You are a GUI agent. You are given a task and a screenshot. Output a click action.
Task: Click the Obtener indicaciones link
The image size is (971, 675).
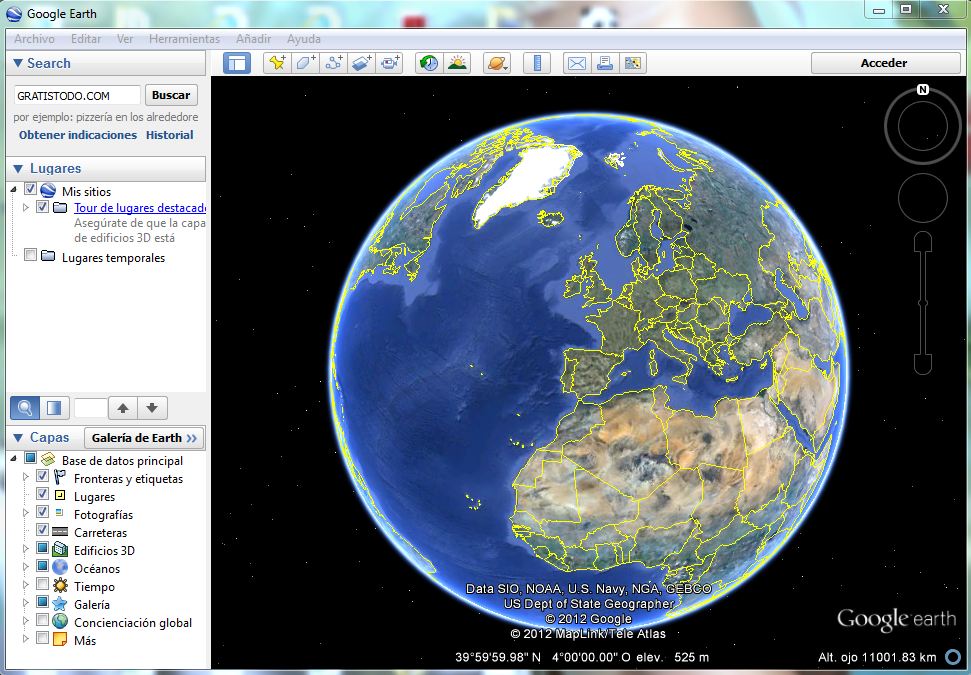(78, 135)
